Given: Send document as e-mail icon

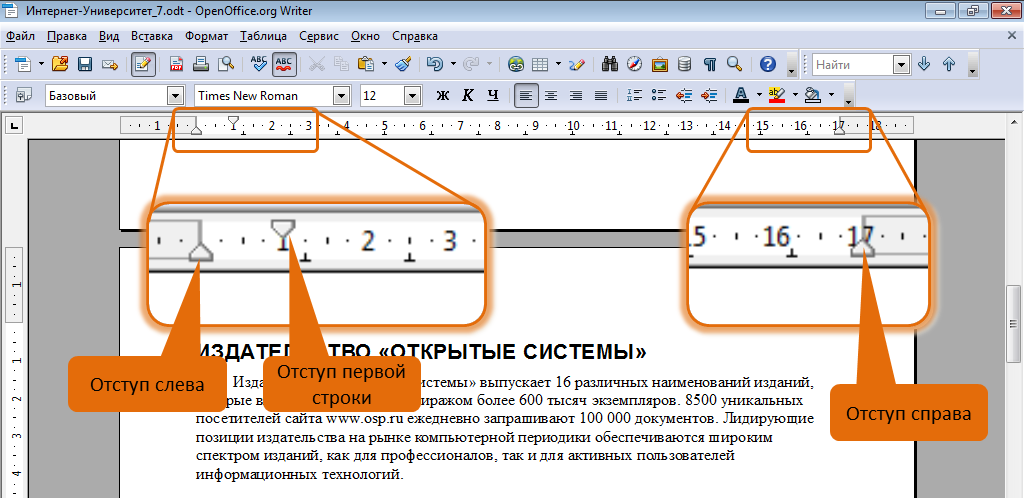Looking at the screenshot, I should [x=110, y=64].
